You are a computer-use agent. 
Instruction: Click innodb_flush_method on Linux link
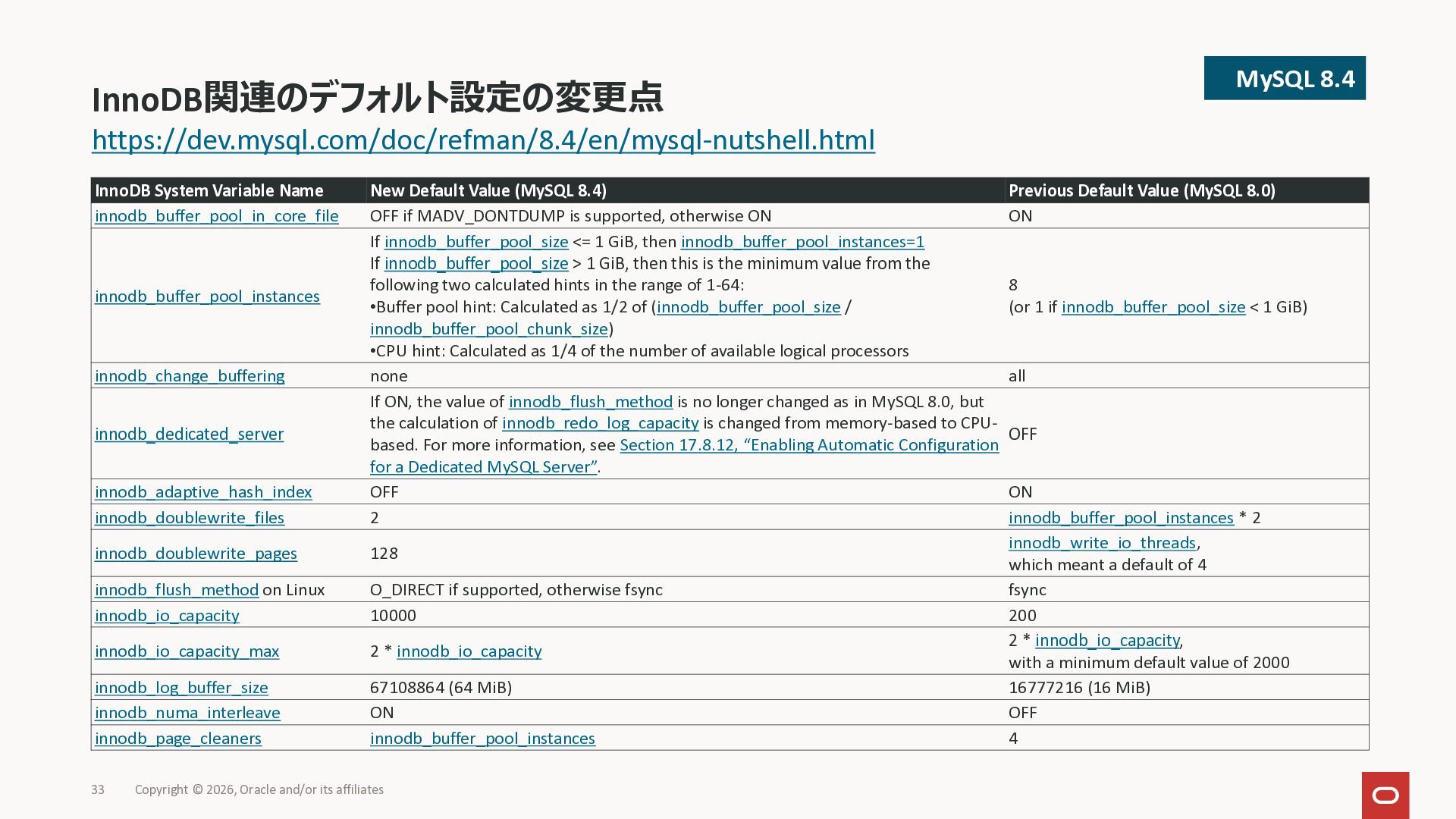tap(177, 590)
